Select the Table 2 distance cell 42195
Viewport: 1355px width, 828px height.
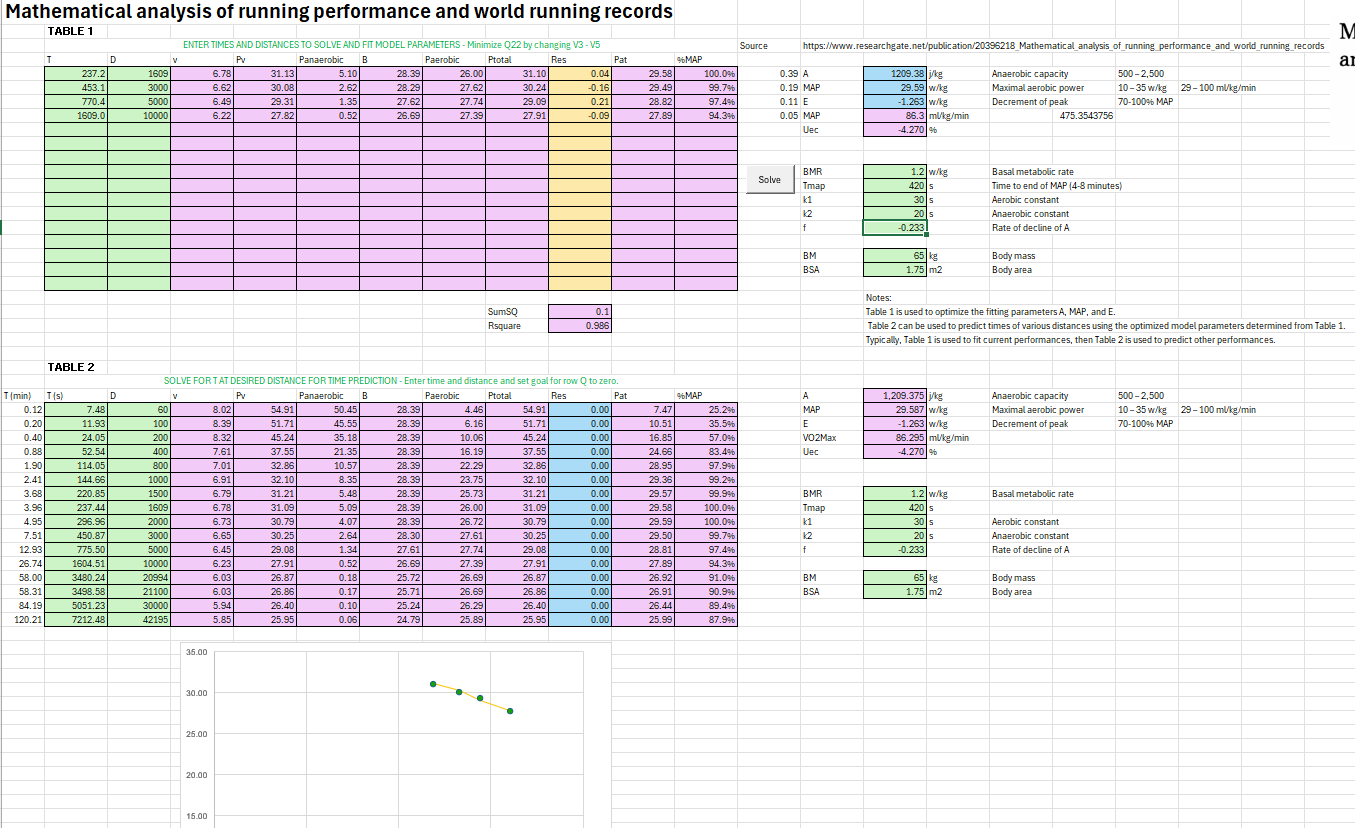pos(139,620)
